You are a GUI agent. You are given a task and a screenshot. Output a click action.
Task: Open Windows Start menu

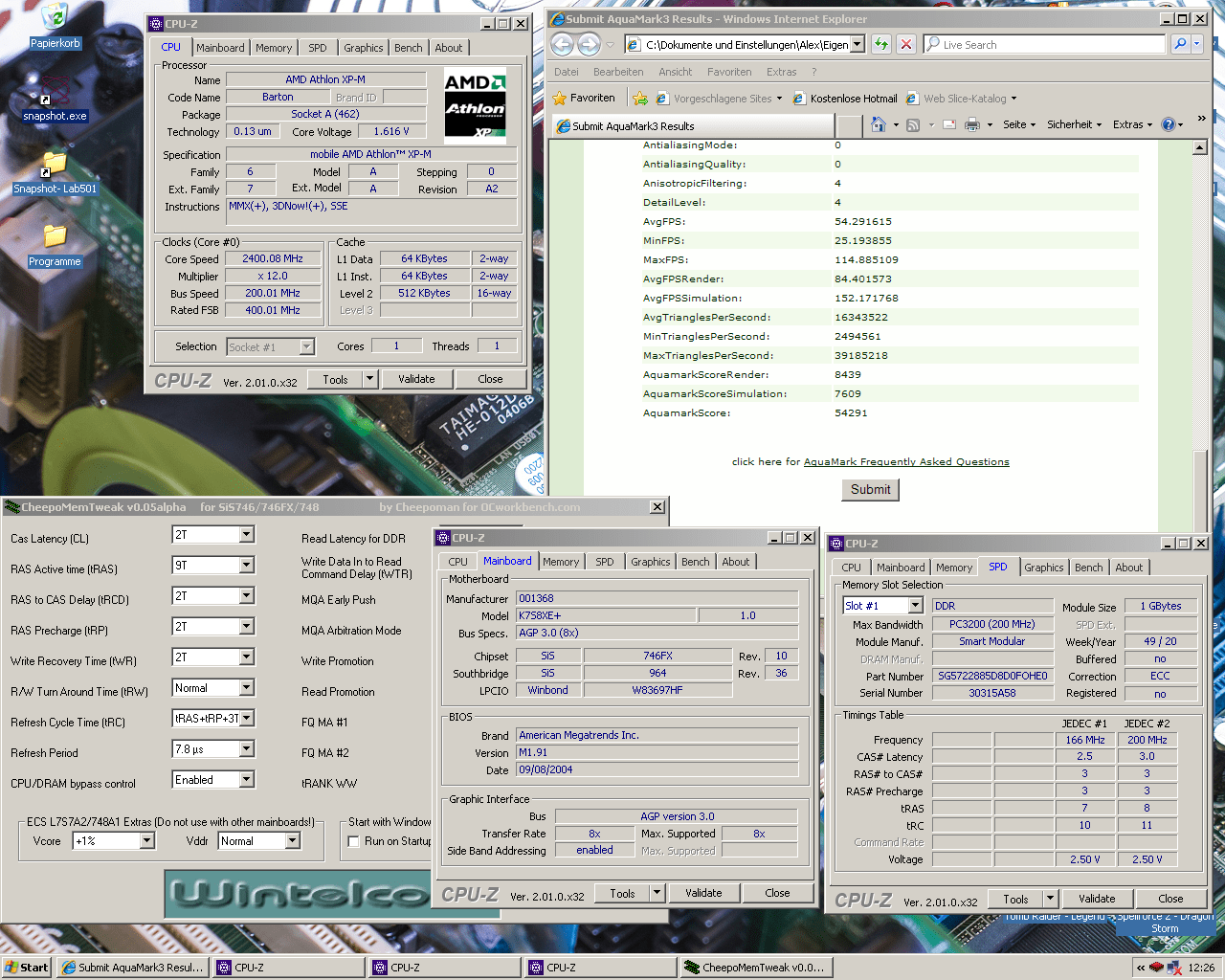(26, 968)
